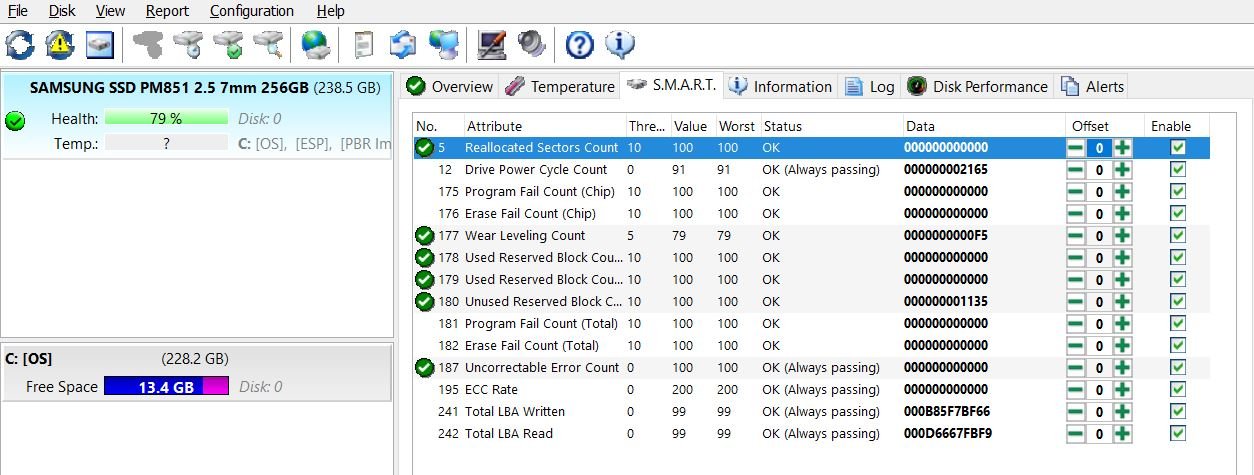Image resolution: width=1254 pixels, height=475 pixels.
Task: Click the disk with magnifier toolbar icon
Action: [268, 44]
